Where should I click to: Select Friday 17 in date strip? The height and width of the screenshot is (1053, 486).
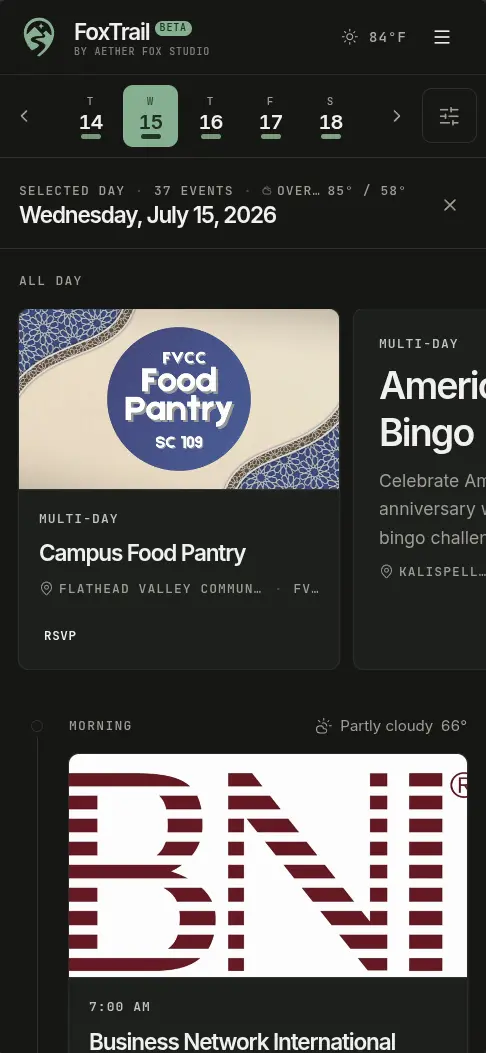[x=271, y=116]
